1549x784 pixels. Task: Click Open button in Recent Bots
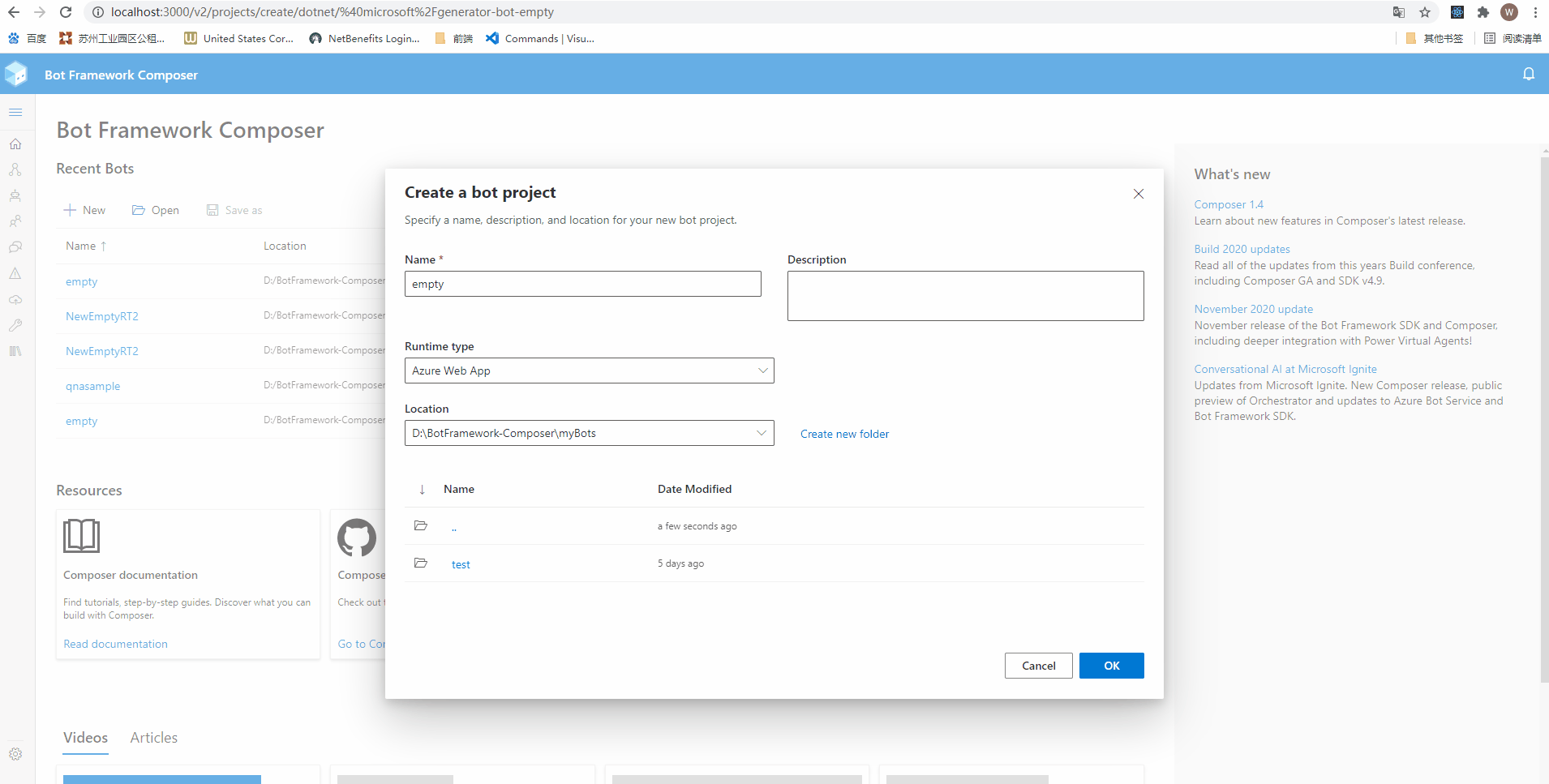[156, 210]
